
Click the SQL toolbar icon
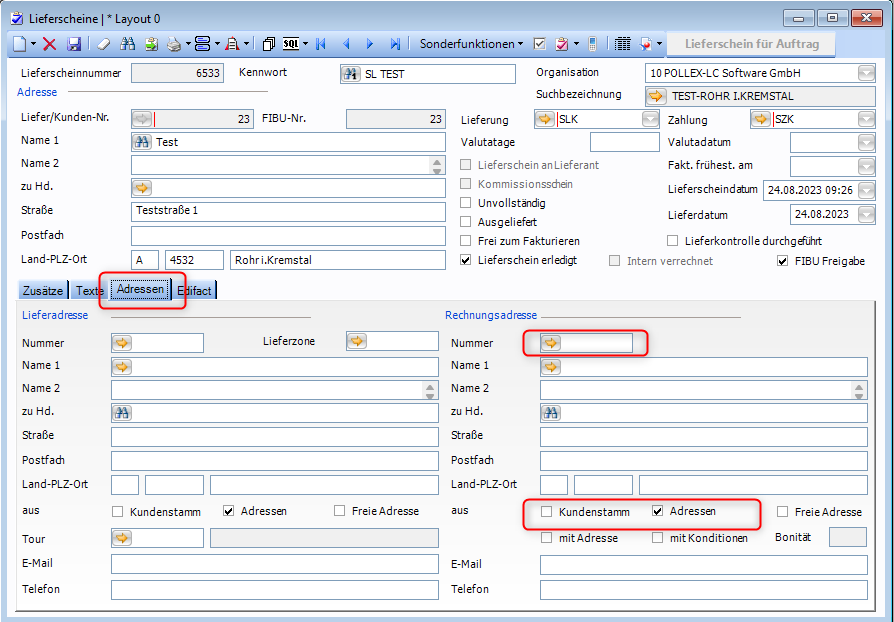coord(291,44)
